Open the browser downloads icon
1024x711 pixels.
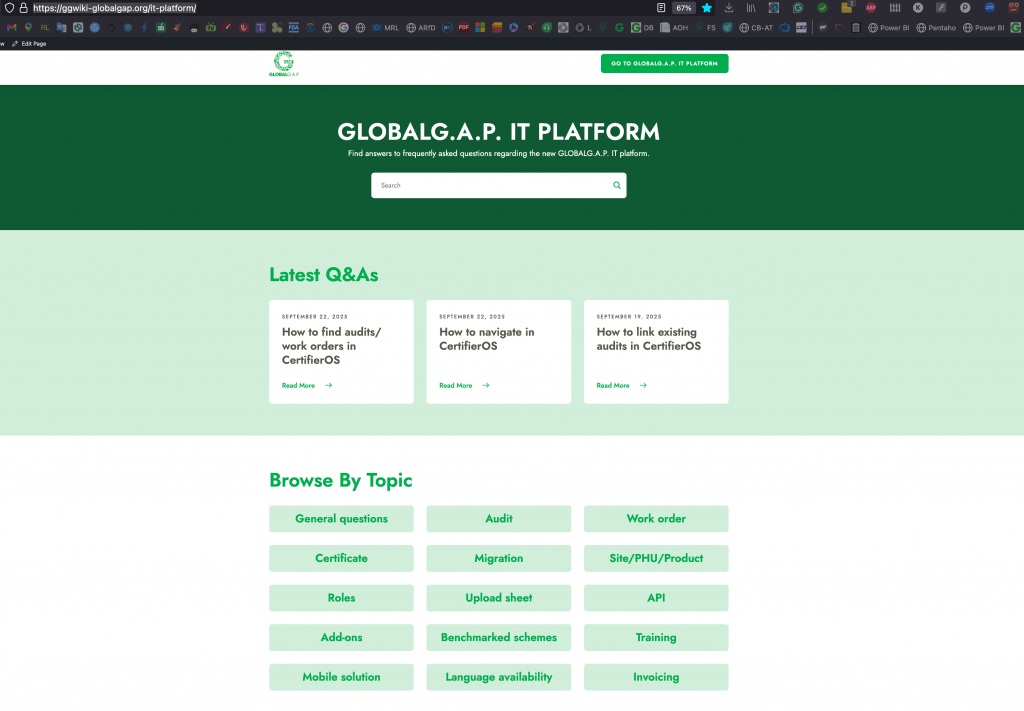click(729, 8)
